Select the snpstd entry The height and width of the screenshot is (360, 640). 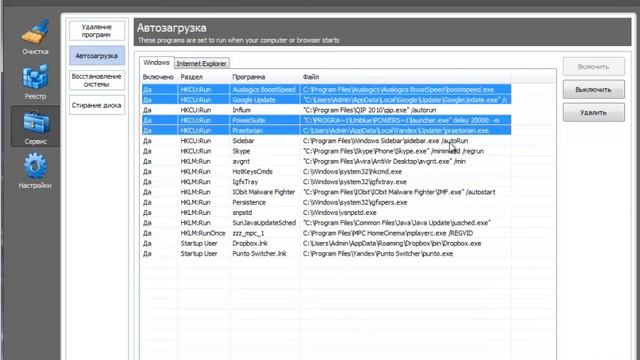(x=327, y=212)
